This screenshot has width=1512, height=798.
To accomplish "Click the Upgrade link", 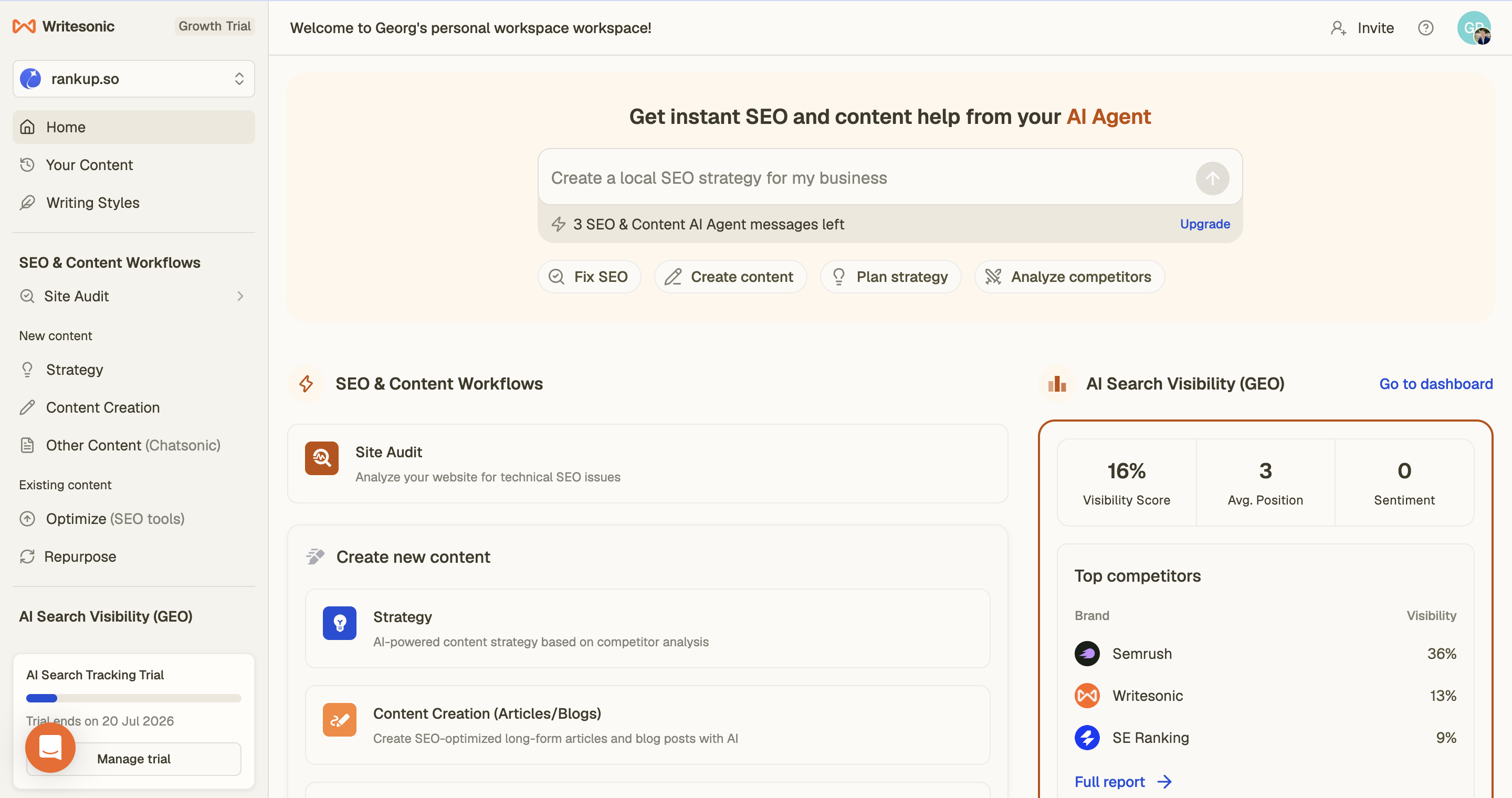I will [x=1204, y=224].
